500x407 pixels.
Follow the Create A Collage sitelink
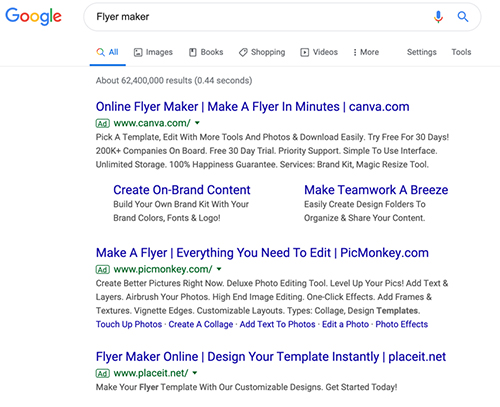(x=201, y=324)
